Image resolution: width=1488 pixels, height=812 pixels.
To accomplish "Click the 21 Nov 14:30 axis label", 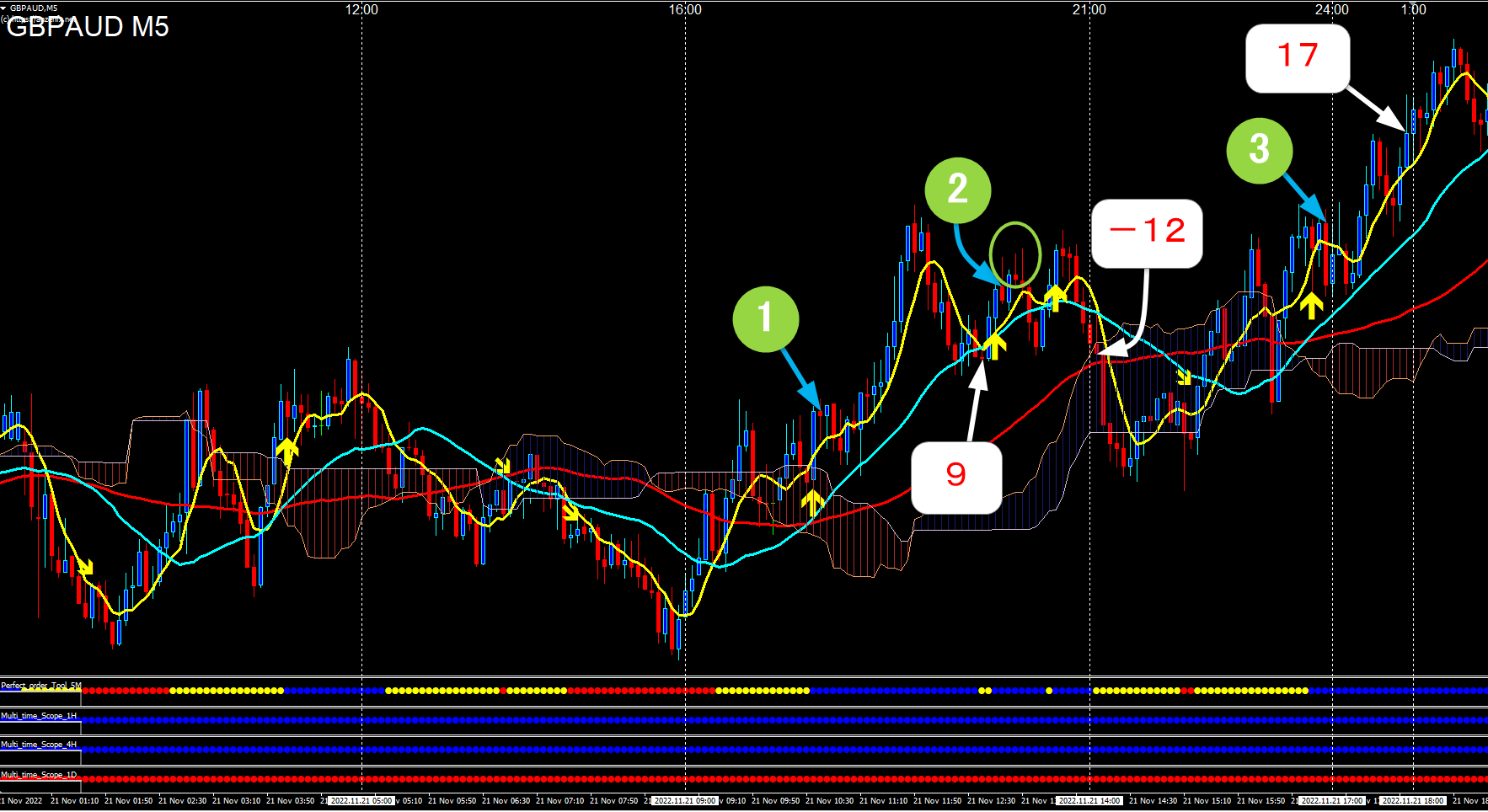I will tap(1153, 801).
